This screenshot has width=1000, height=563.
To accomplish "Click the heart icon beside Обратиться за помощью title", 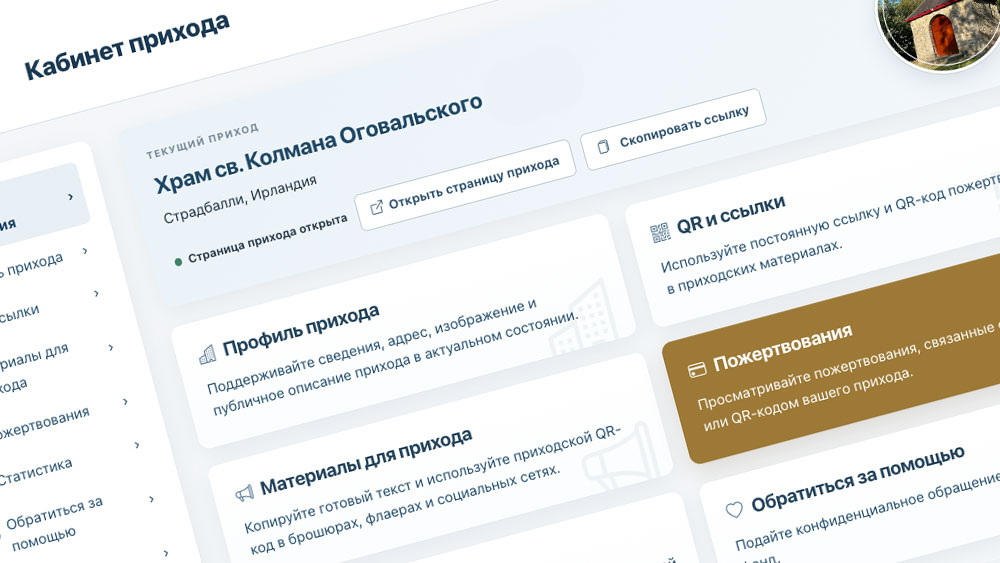I will [734, 509].
